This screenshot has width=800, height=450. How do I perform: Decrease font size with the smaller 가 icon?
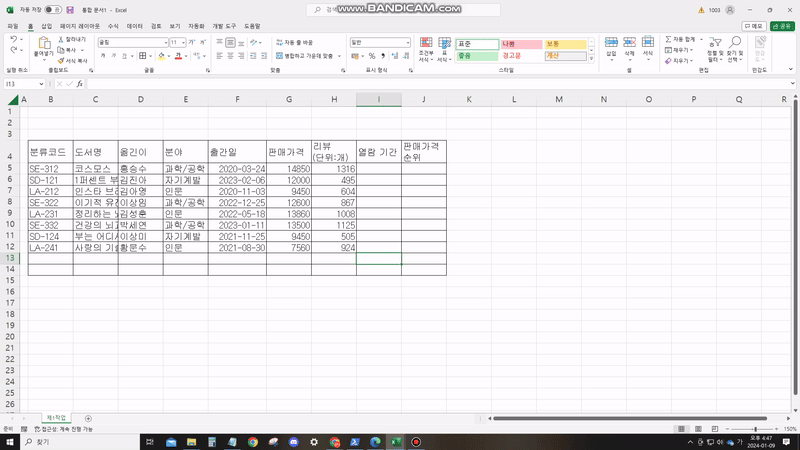(203, 42)
